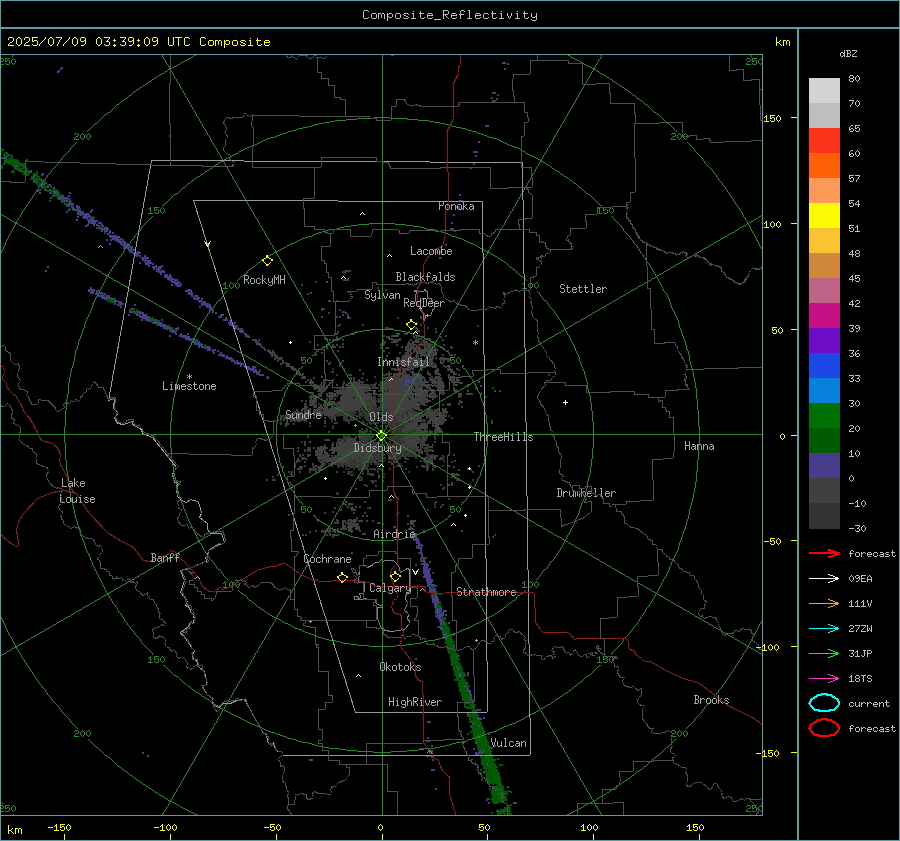
Task: Click the Airdrie label
Action: pos(394,534)
